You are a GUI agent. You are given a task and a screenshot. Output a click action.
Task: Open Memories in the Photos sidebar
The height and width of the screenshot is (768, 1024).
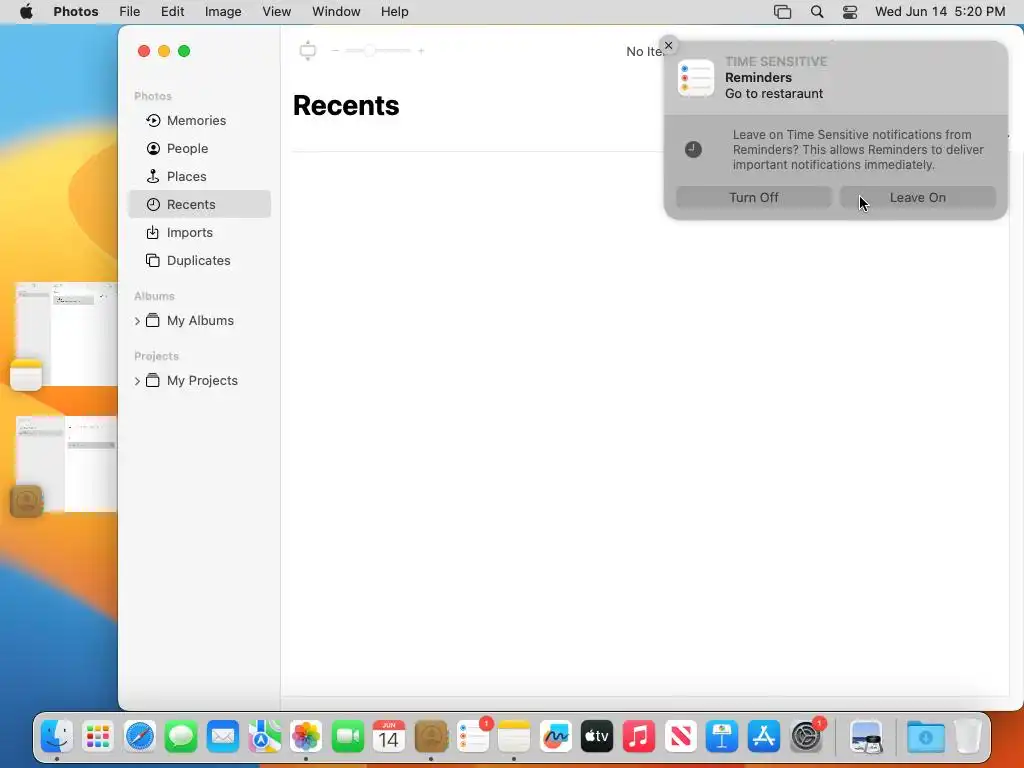(200, 121)
